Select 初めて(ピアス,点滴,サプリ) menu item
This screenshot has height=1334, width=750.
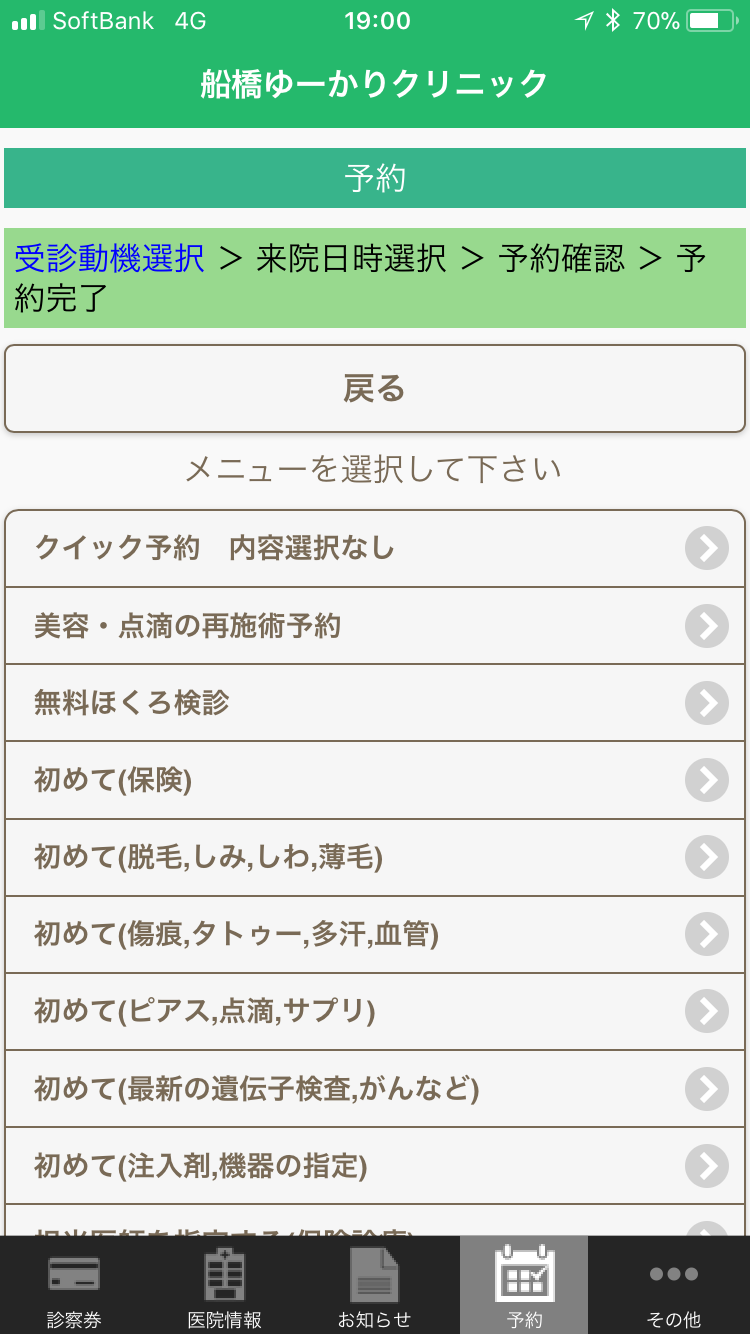pyautogui.click(x=205, y=1011)
